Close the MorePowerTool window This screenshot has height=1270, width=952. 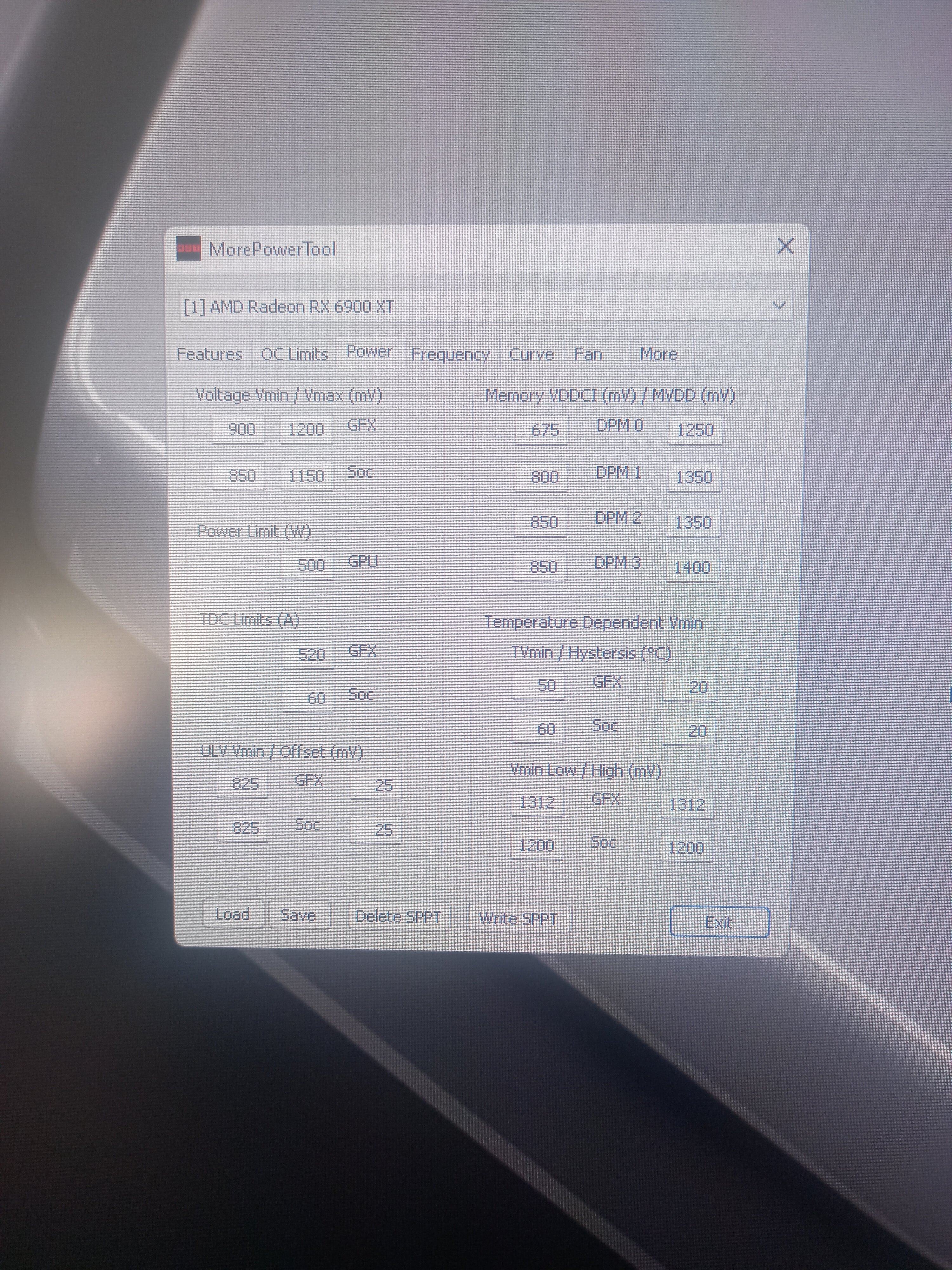pyautogui.click(x=785, y=246)
